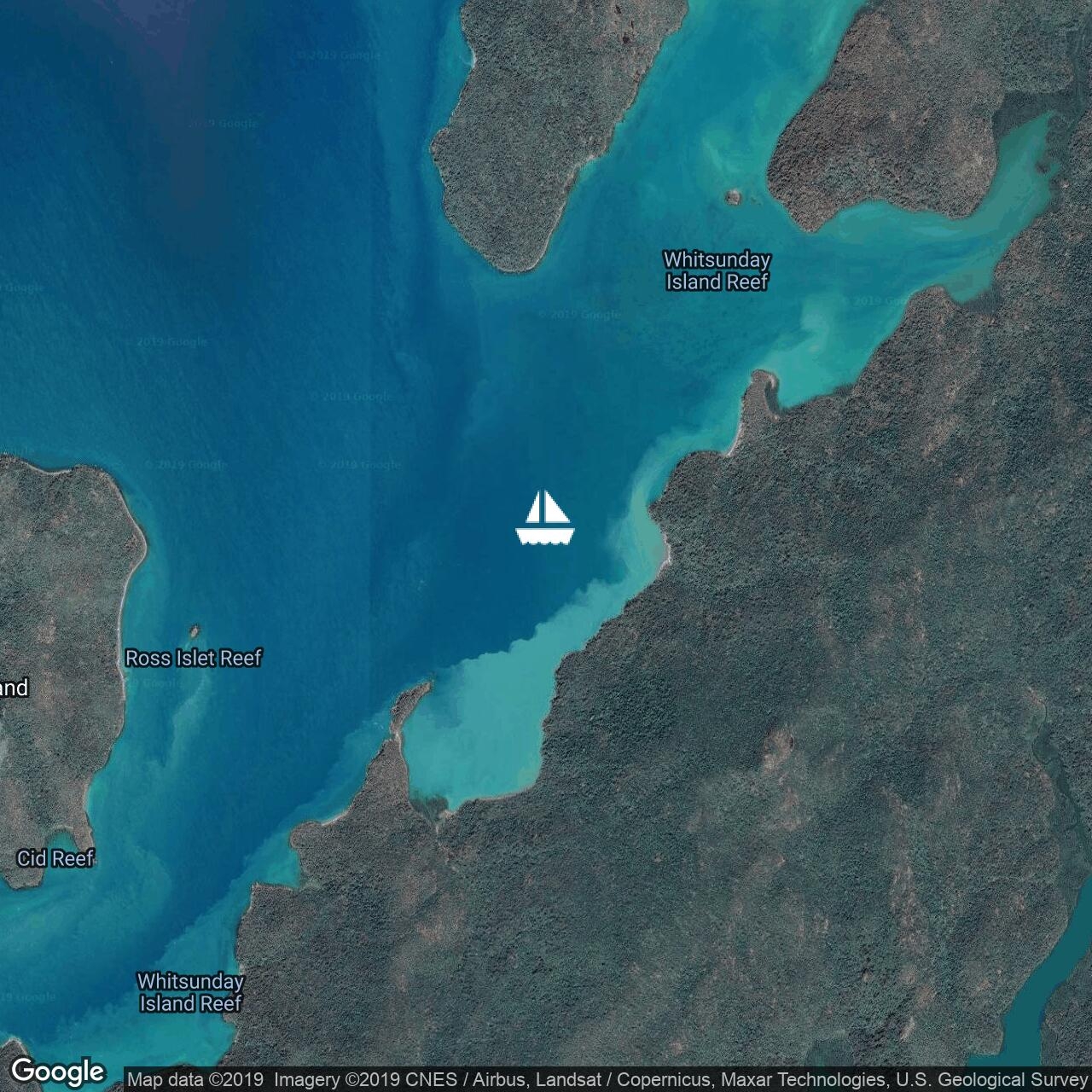Viewport: 1092px width, 1092px height.
Task: Click the upper-right Whitsunday Island Reef label
Action: click(717, 270)
